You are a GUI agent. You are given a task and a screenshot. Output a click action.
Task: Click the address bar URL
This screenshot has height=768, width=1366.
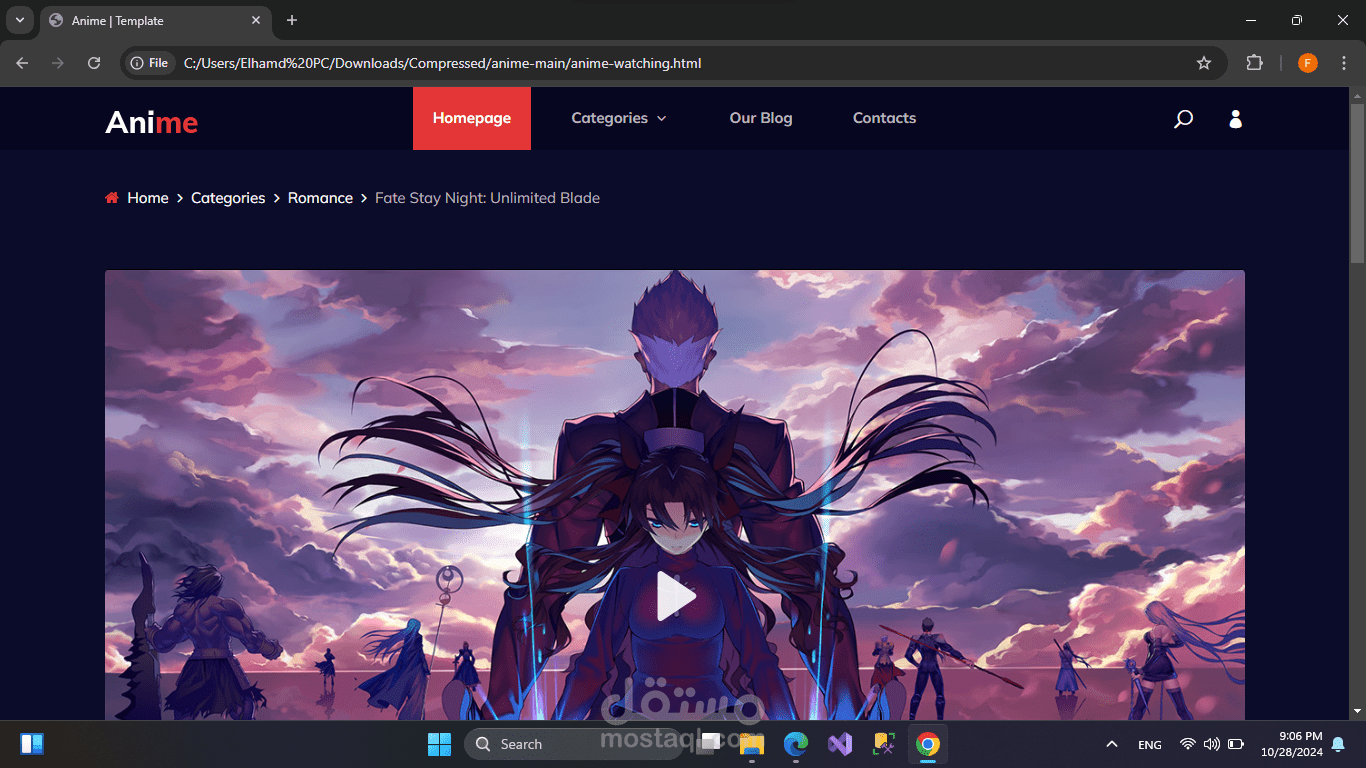(442, 63)
